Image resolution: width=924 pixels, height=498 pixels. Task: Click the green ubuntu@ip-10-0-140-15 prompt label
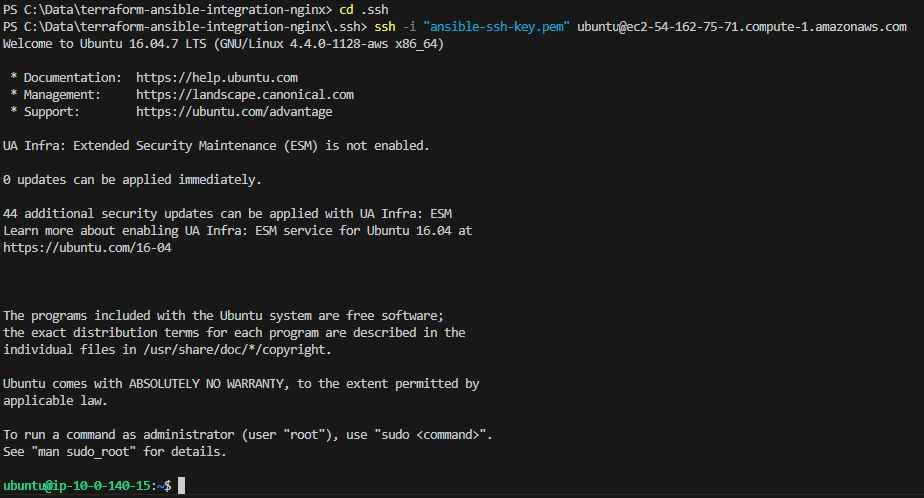[77, 486]
